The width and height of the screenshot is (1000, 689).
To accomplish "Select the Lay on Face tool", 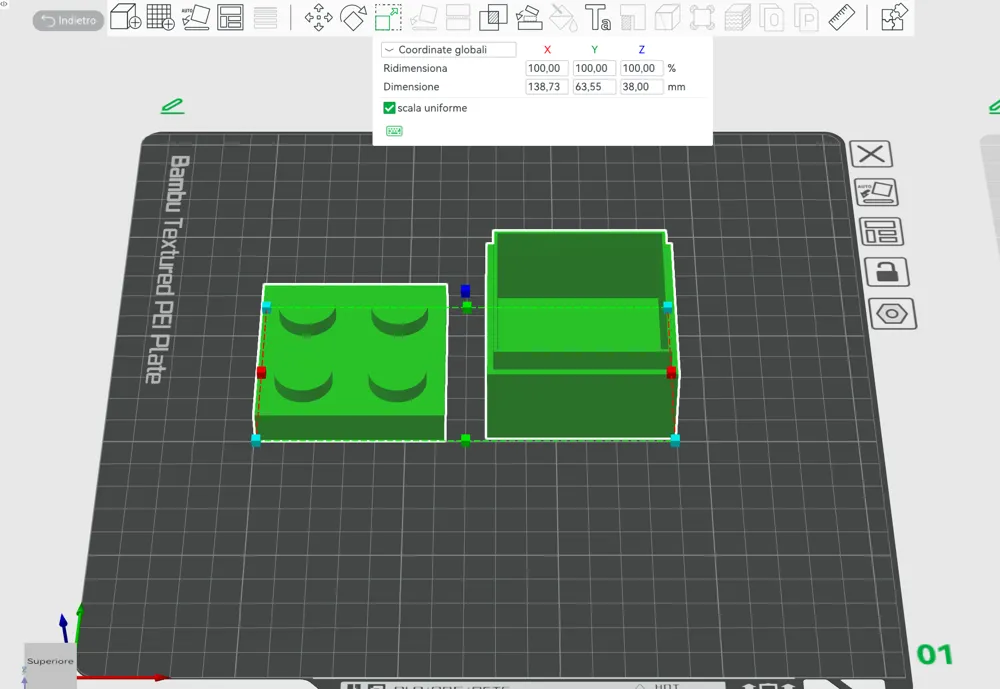I will (423, 17).
